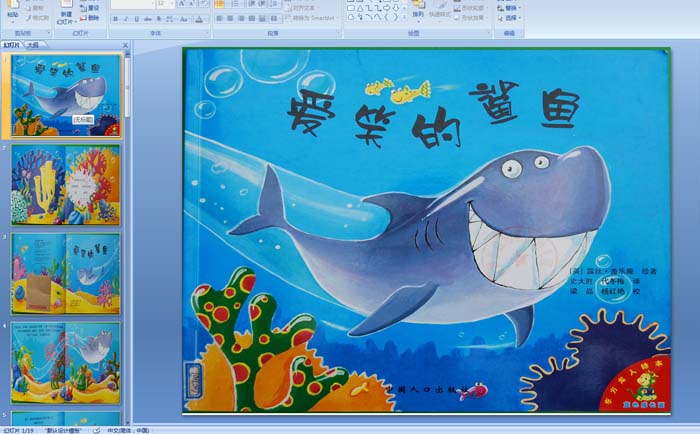Click the distributed alignment icon
700x434 pixels.
tap(262, 18)
